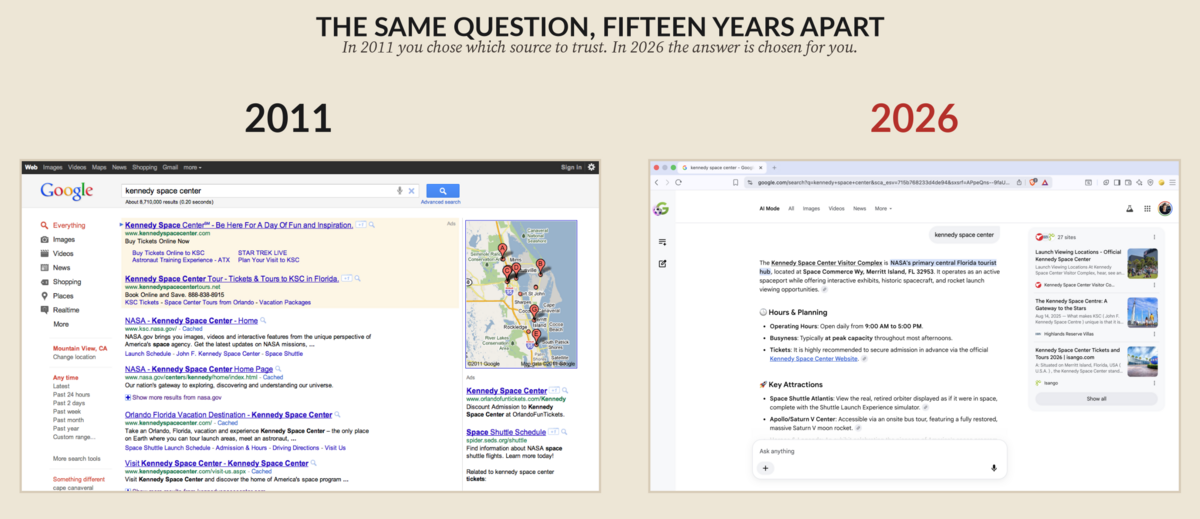This screenshot has width=1200, height=519.
Task: Click the microphone in the Ask anything box
Action: [x=994, y=468]
